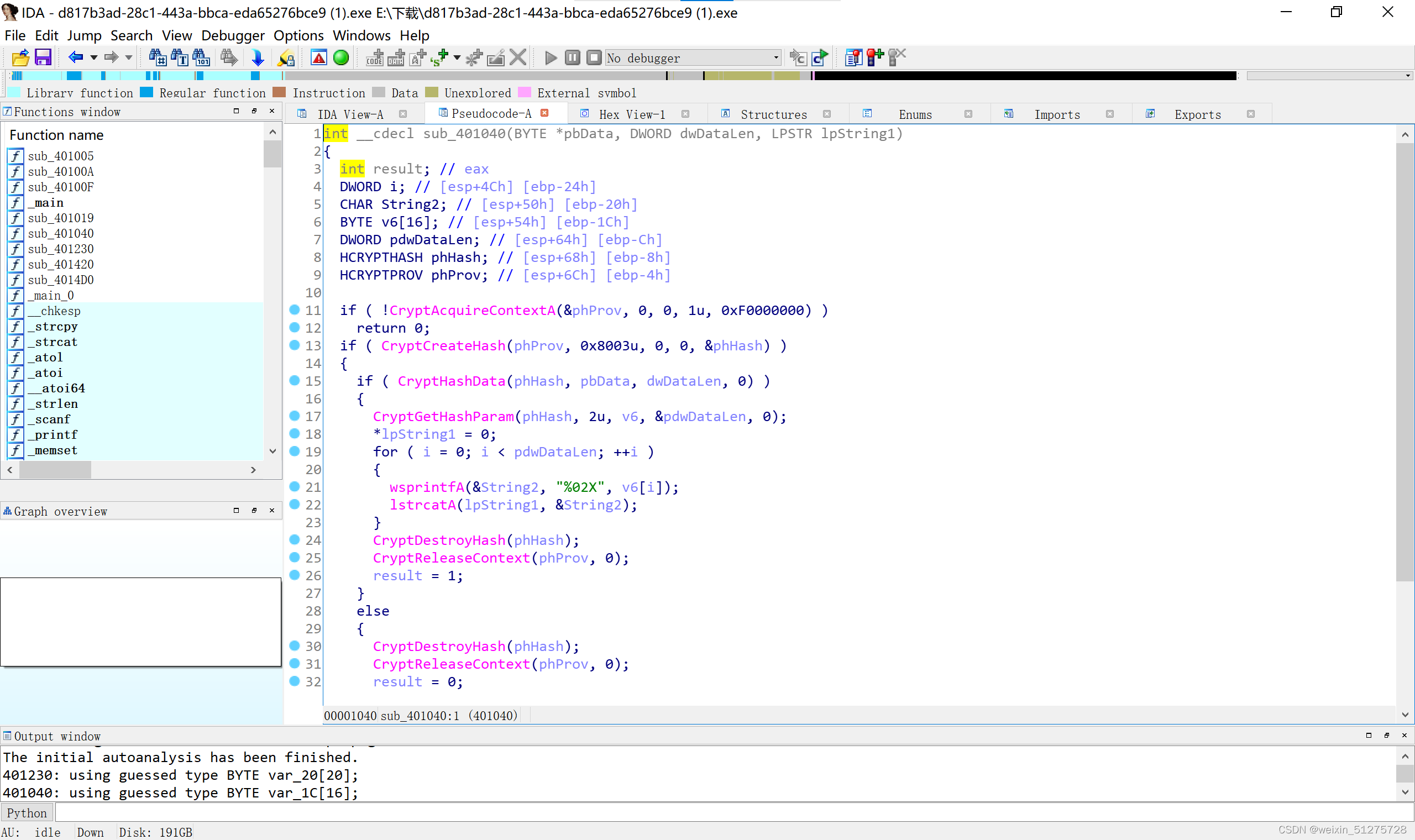The width and height of the screenshot is (1415, 840).
Task: Toggle breakpoint dot on line 24
Action: pos(294,539)
